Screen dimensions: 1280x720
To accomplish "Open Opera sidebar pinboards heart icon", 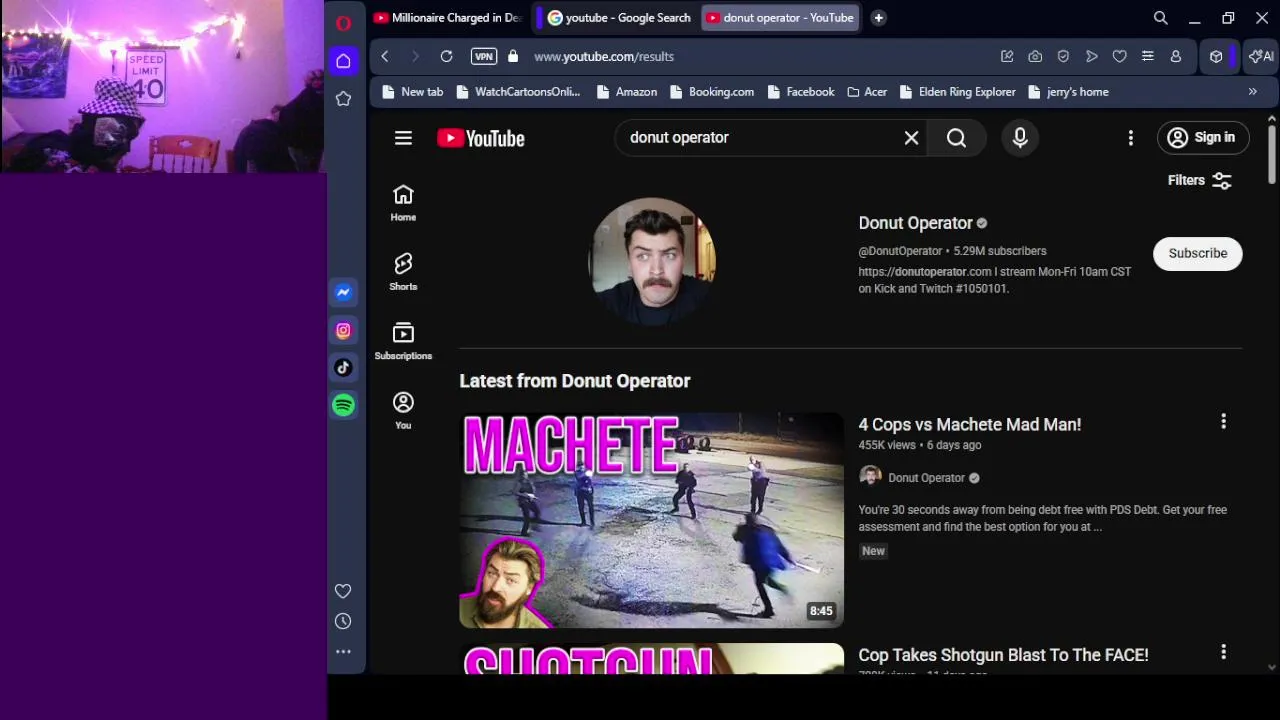I will coord(343,591).
